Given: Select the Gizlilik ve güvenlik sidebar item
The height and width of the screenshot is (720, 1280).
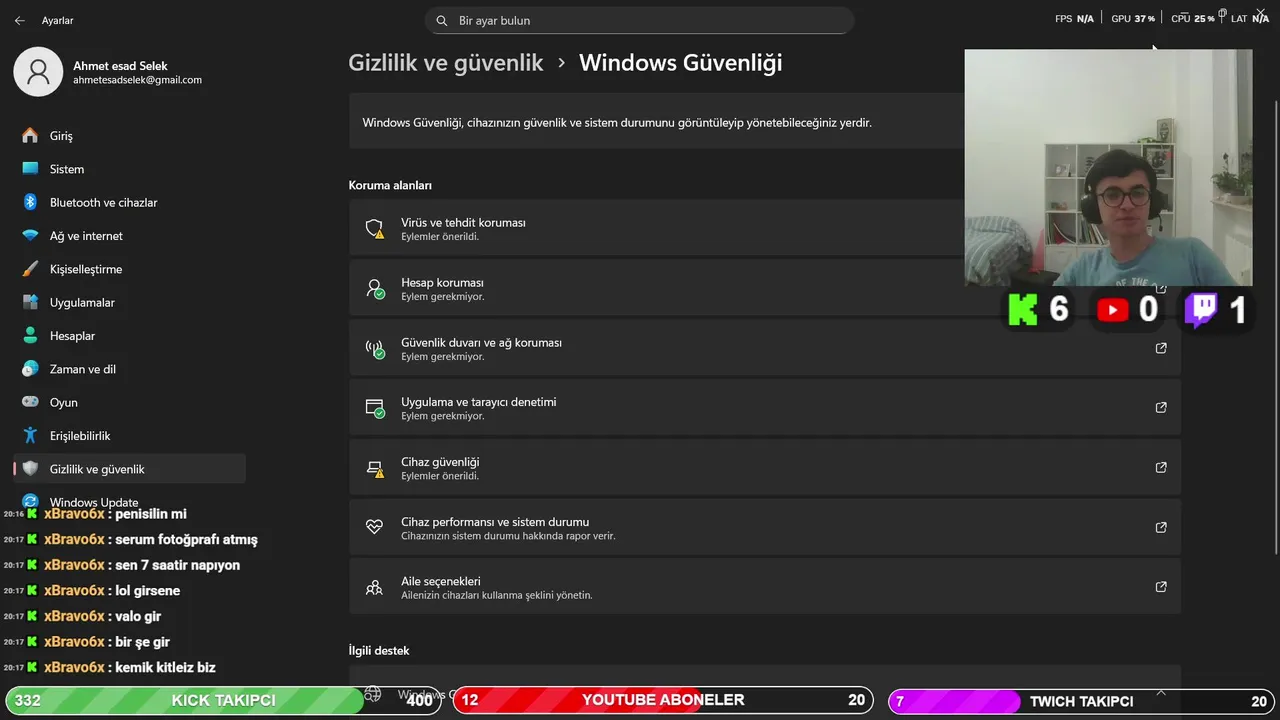Looking at the screenshot, I should click(x=129, y=469).
